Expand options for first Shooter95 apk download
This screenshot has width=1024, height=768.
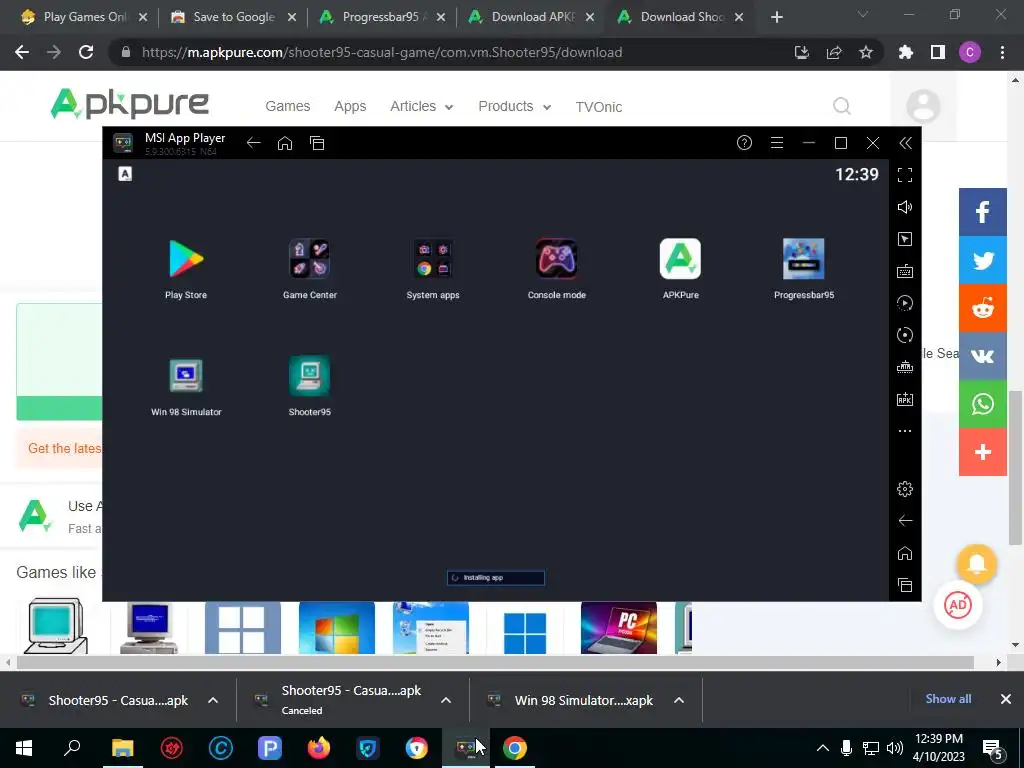coord(213,700)
